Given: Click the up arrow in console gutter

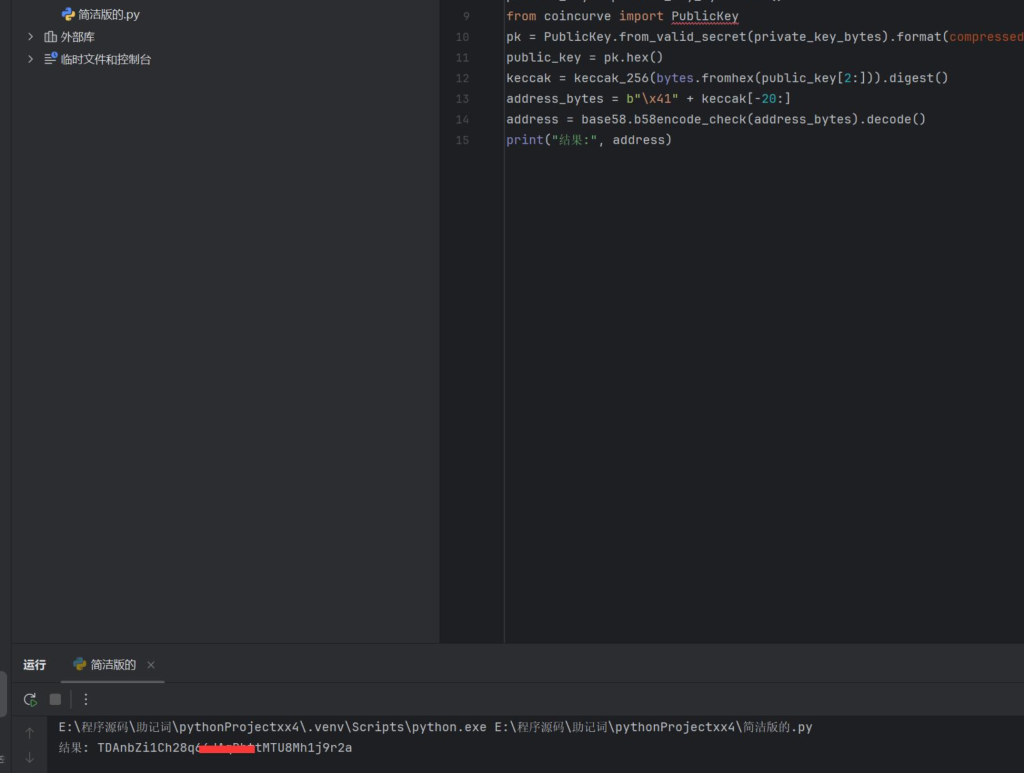Looking at the screenshot, I should (29, 733).
